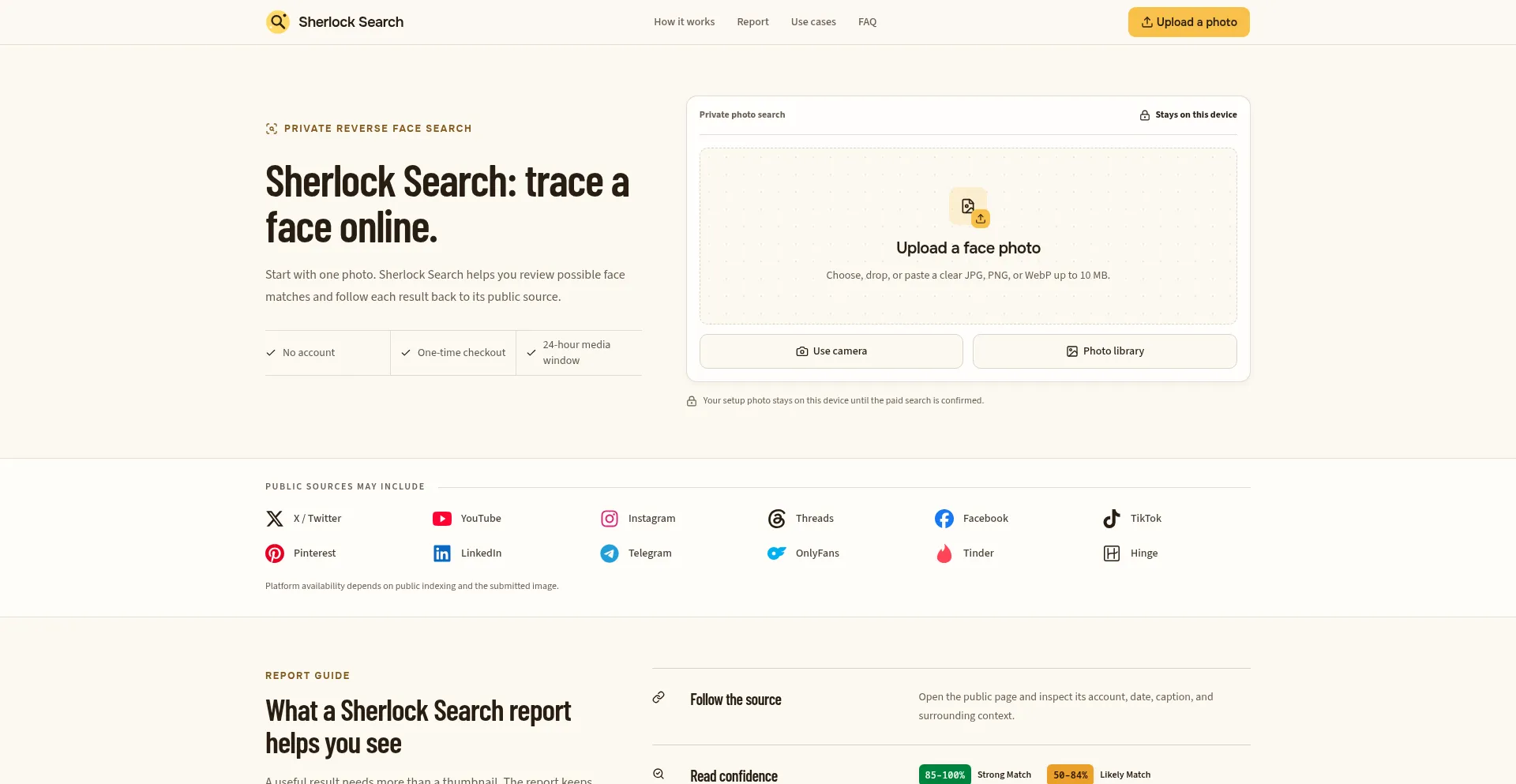1516x784 pixels.
Task: Click the Stays on this device text
Action: (1195, 114)
